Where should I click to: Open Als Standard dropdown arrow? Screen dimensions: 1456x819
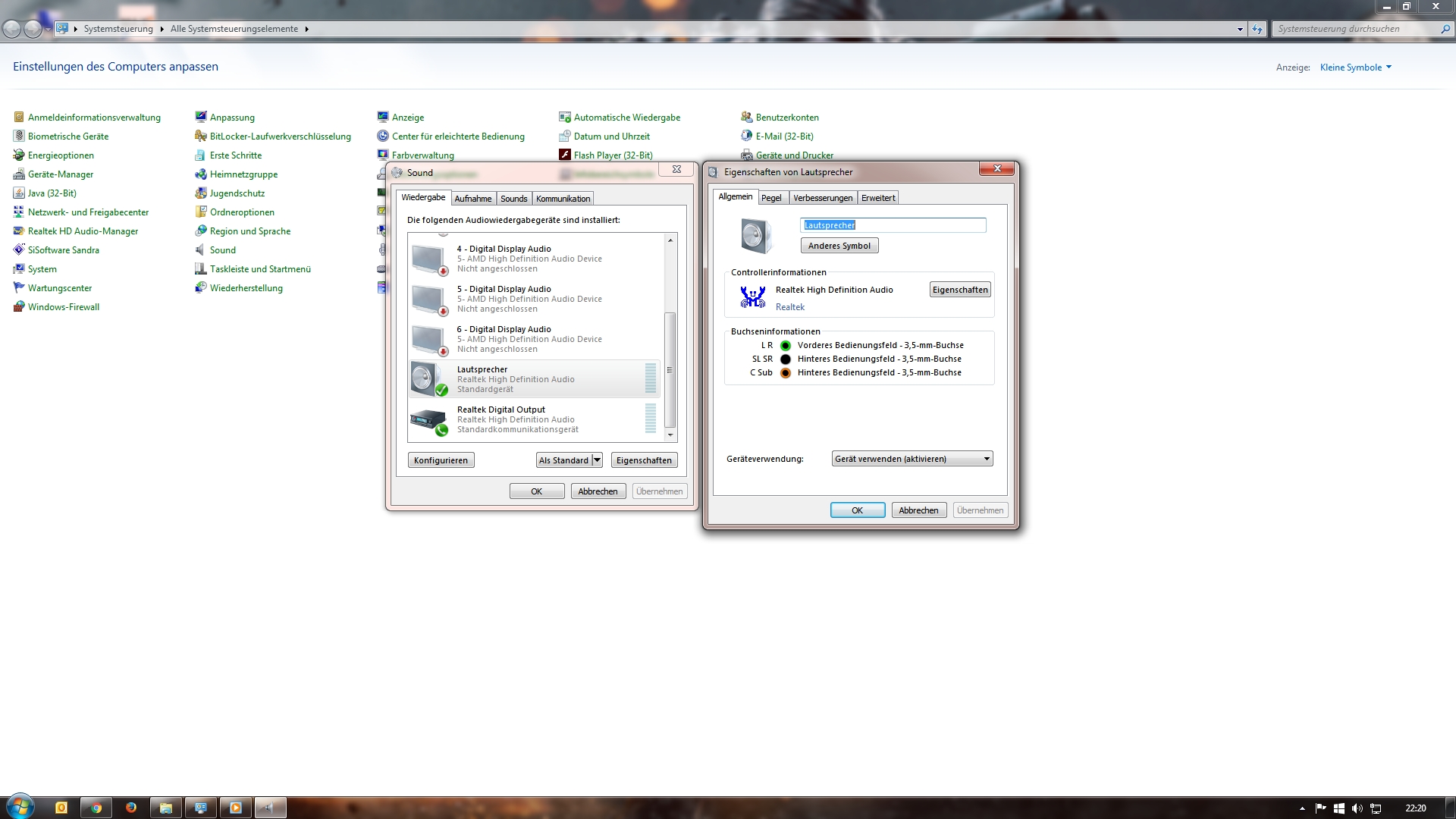pyautogui.click(x=597, y=460)
